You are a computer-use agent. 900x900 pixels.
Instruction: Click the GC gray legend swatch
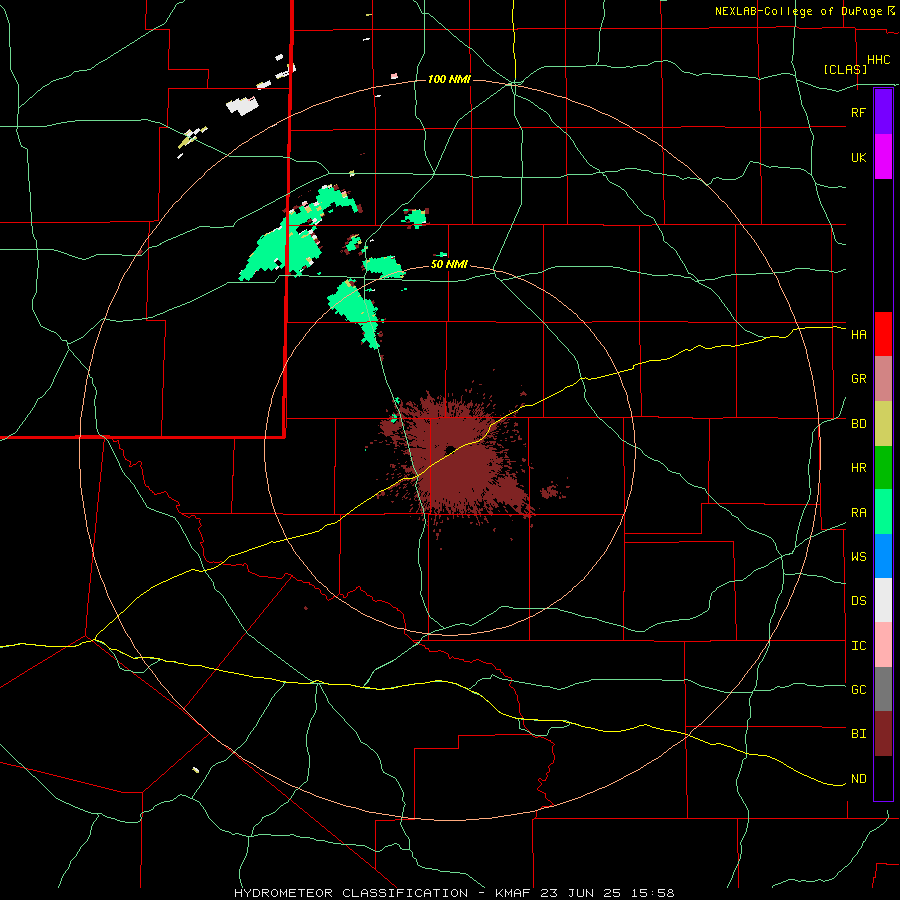883,689
